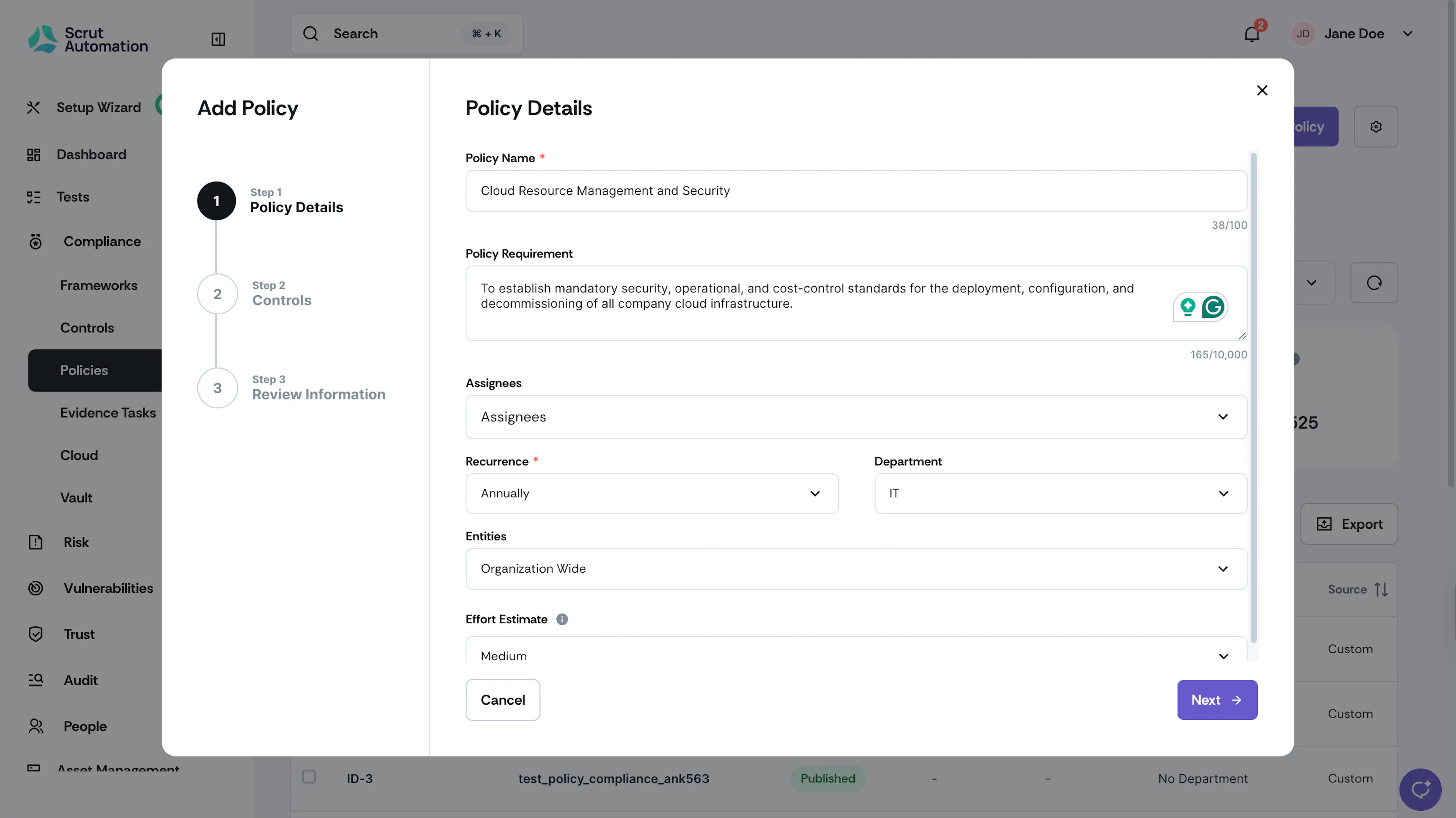This screenshot has height=818, width=1456.
Task: Open the Department dropdown showing IT
Action: click(x=1061, y=493)
